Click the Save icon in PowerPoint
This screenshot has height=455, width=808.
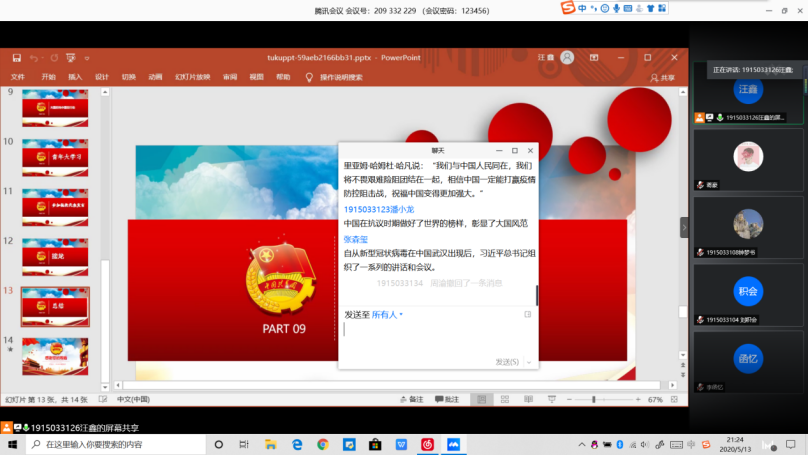point(17,58)
